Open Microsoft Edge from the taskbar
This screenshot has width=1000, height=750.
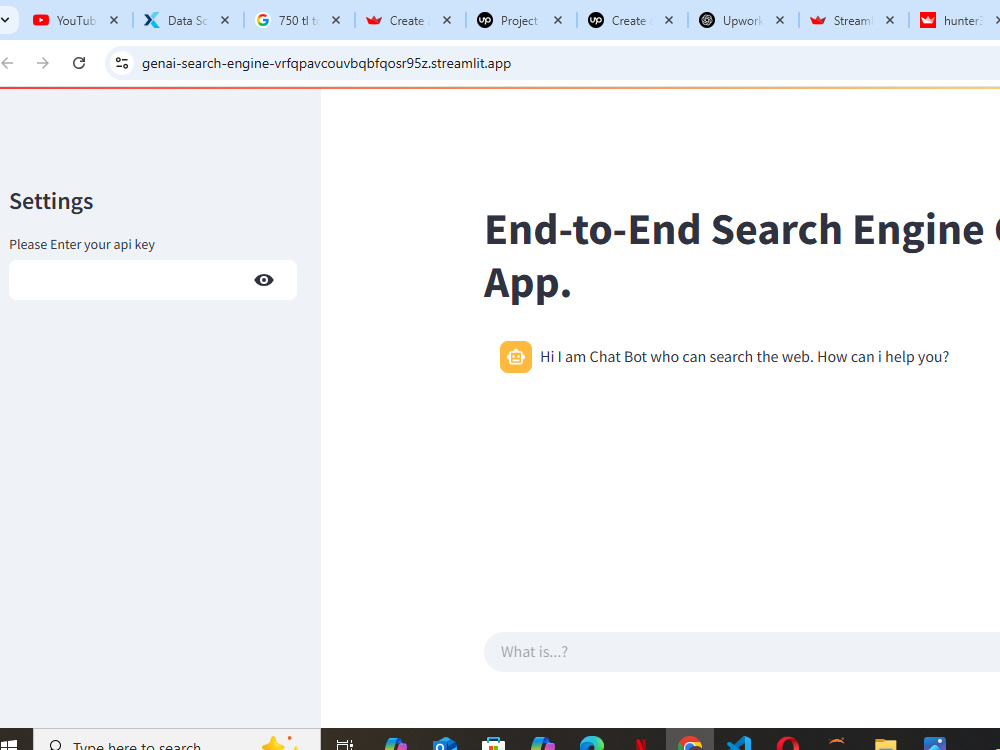[591, 744]
